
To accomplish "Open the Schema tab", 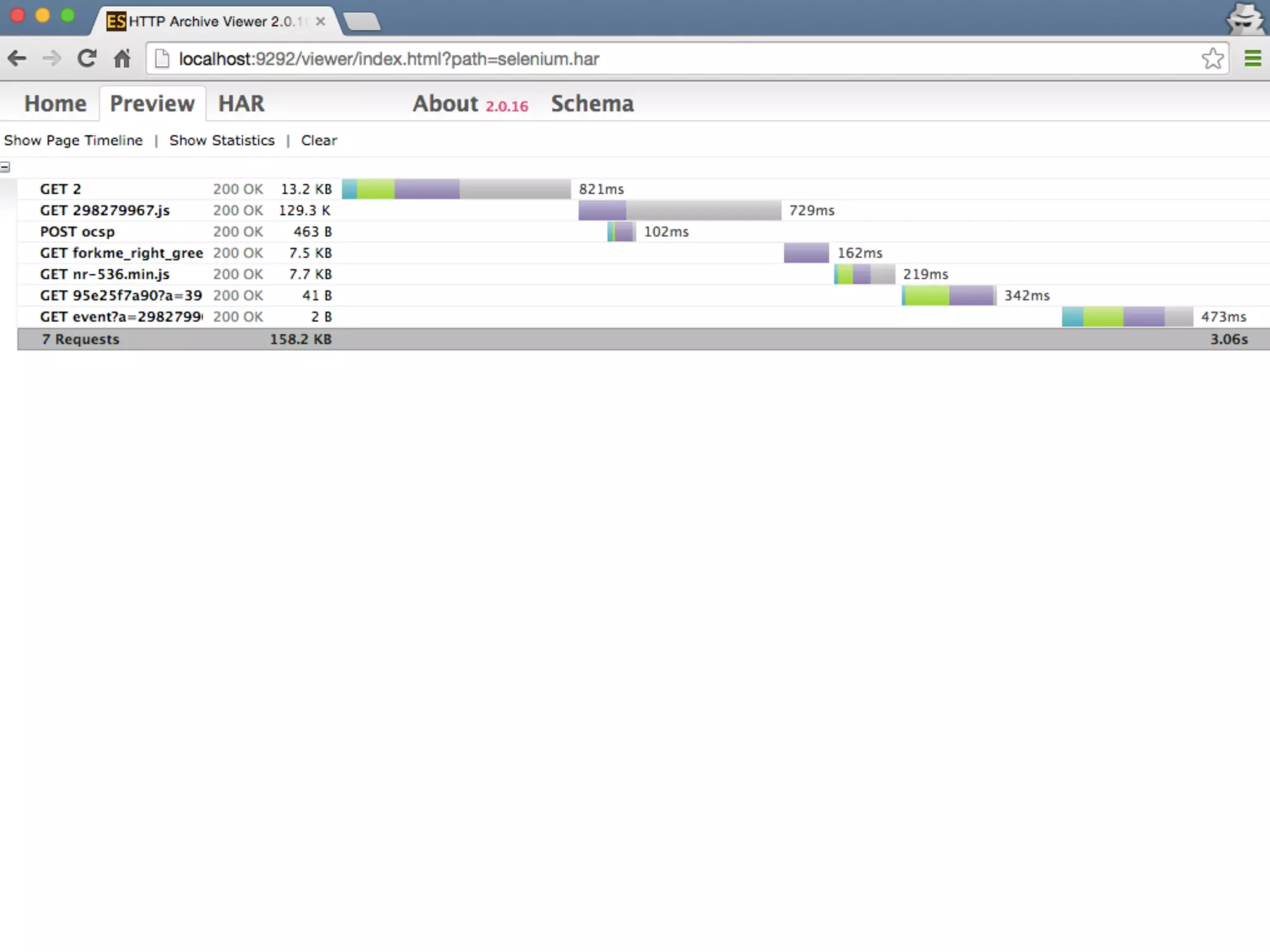I will point(592,104).
